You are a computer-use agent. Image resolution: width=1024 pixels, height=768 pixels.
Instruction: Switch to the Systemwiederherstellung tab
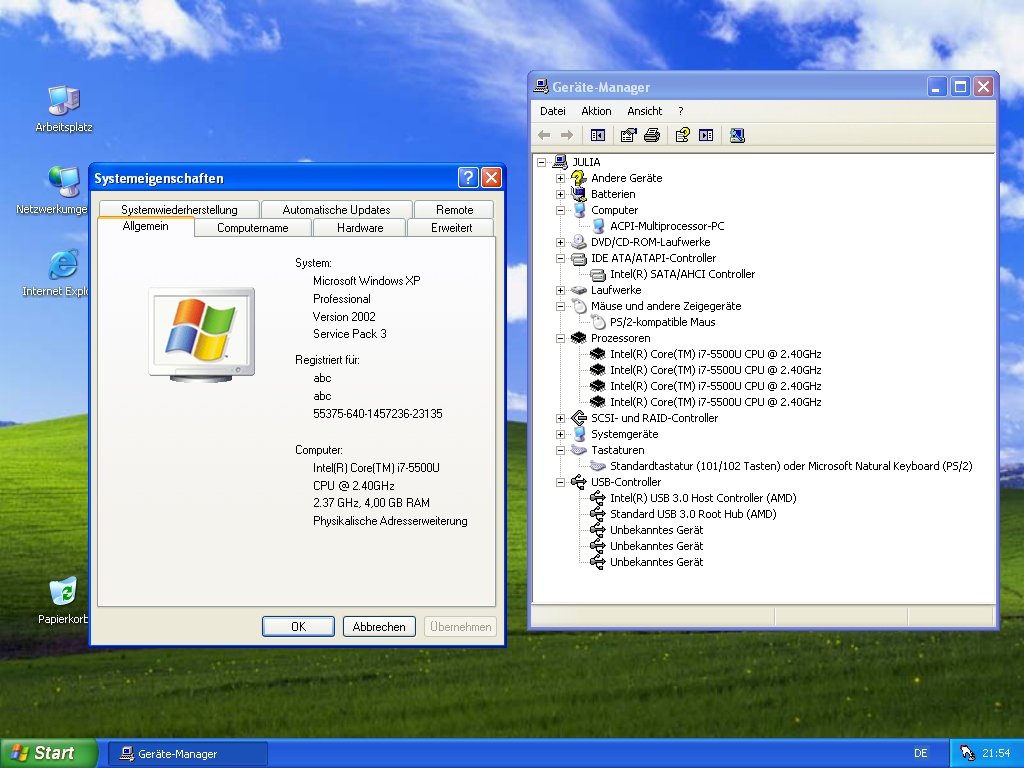pos(179,210)
